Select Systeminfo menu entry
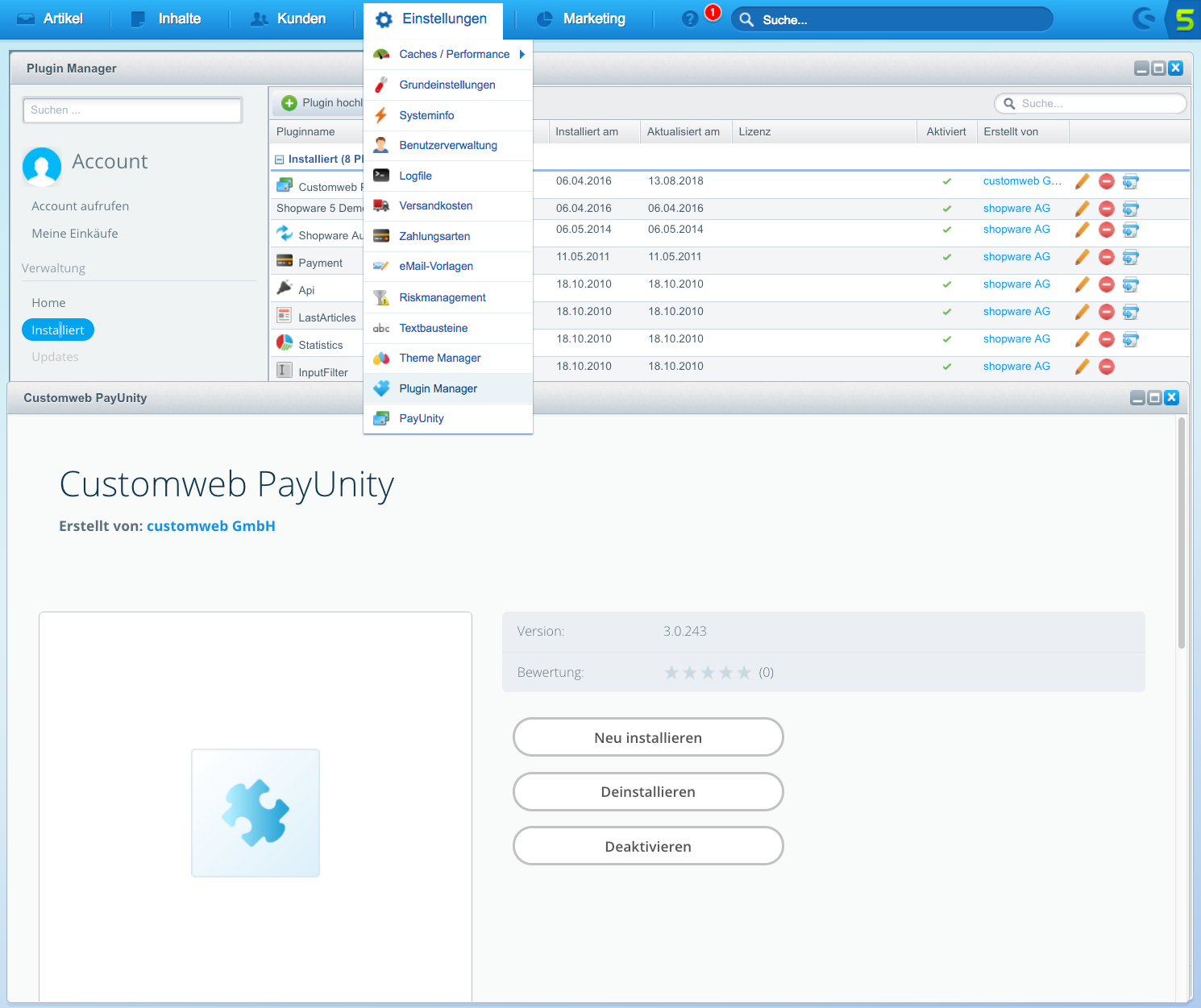The image size is (1201, 1008). (x=448, y=115)
